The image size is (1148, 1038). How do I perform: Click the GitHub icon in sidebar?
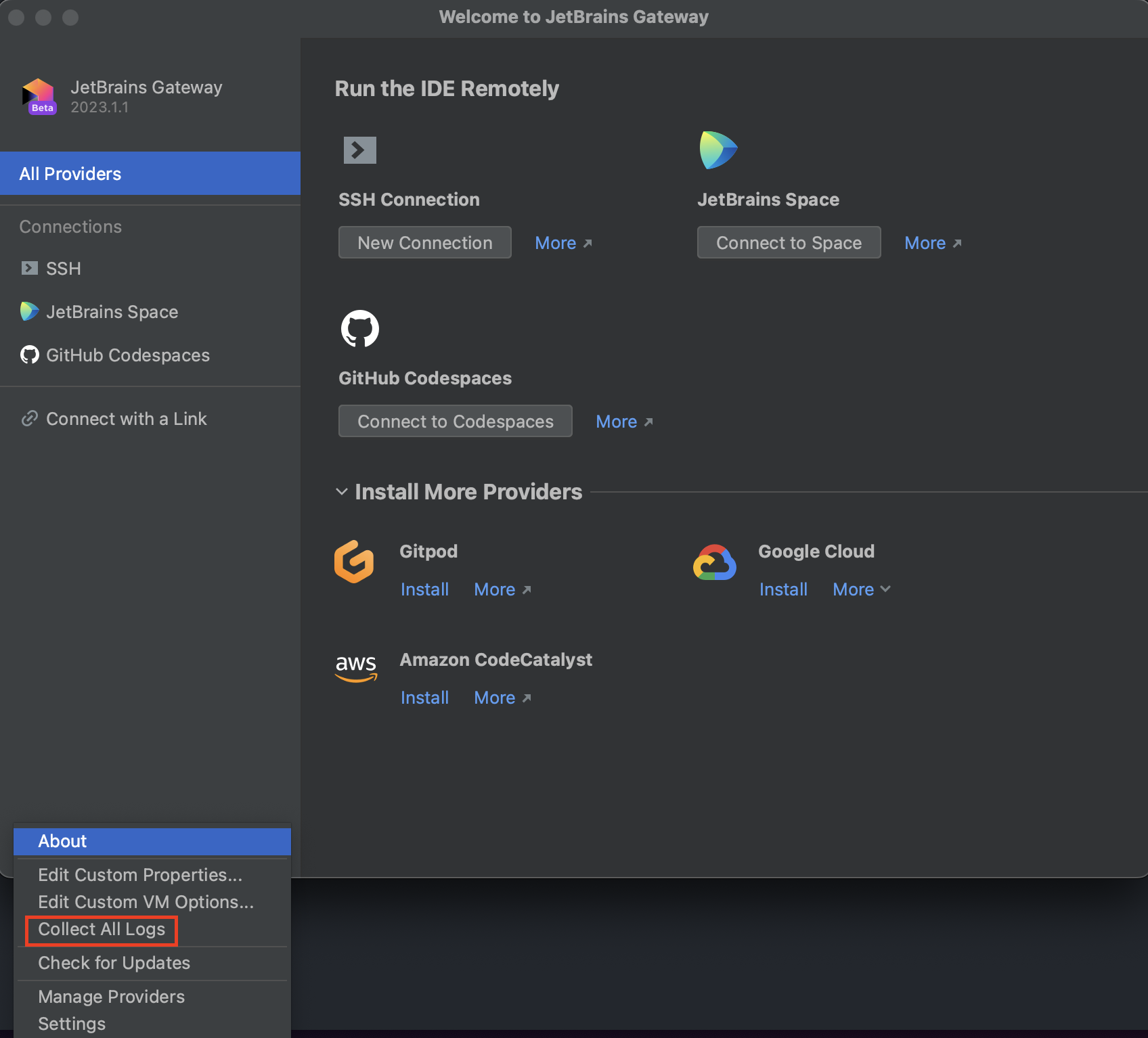29,355
